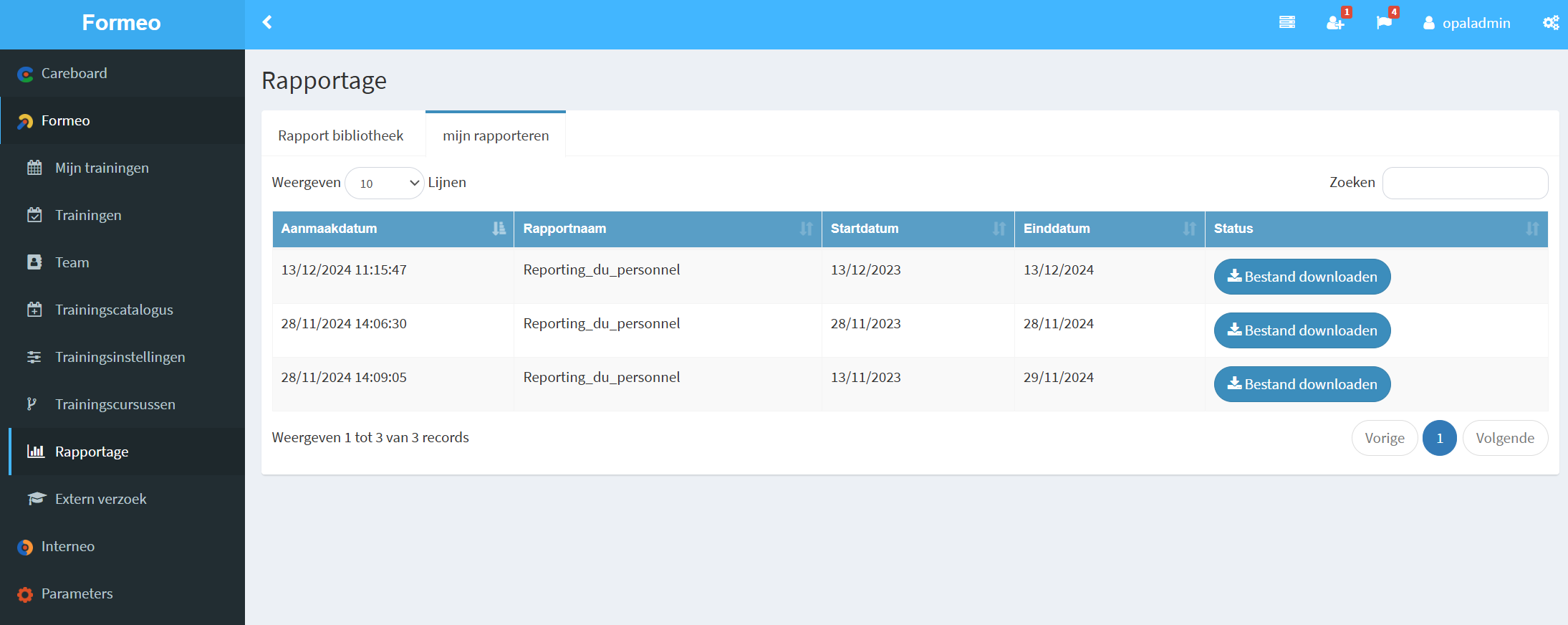Open Parameters in the sidebar

tap(122, 593)
